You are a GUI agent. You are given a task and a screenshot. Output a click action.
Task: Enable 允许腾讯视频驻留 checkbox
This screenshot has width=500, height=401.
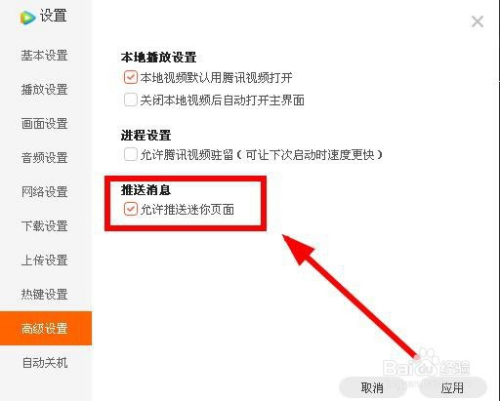(130, 154)
